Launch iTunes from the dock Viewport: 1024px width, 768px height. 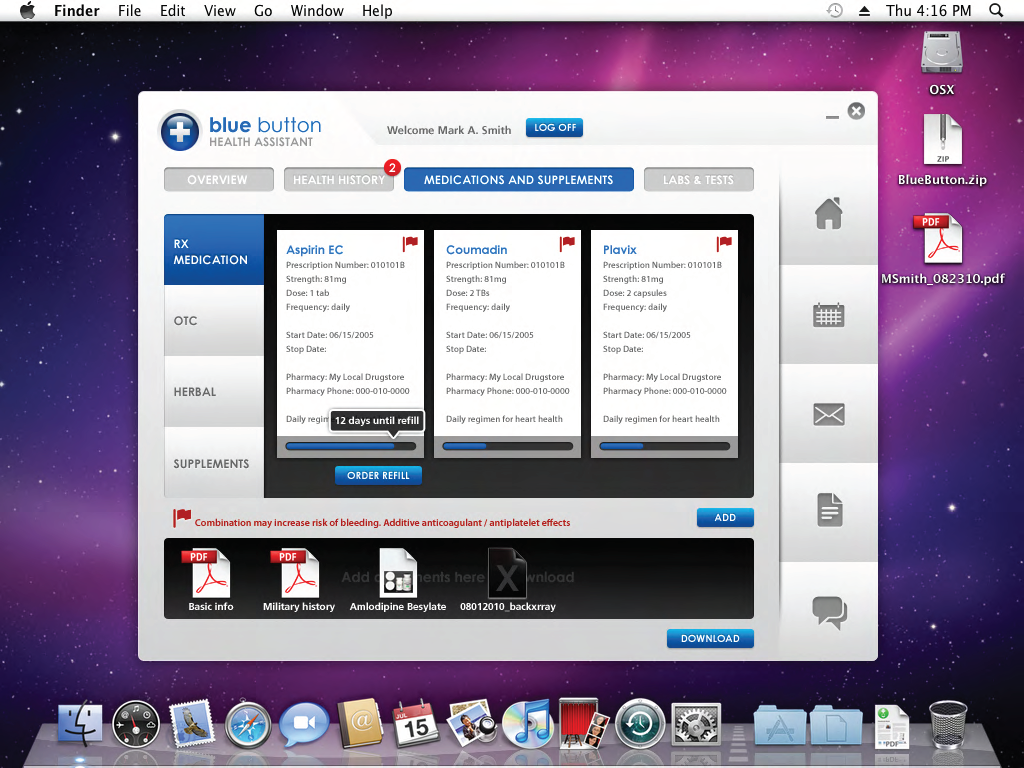528,724
